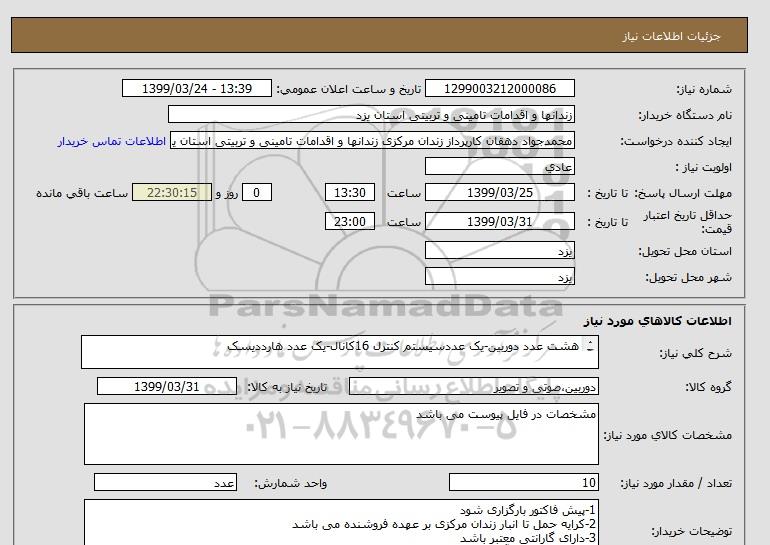Click the label مهلت ارسال پاسخ
This screenshot has height=545, width=770.
click(683, 193)
